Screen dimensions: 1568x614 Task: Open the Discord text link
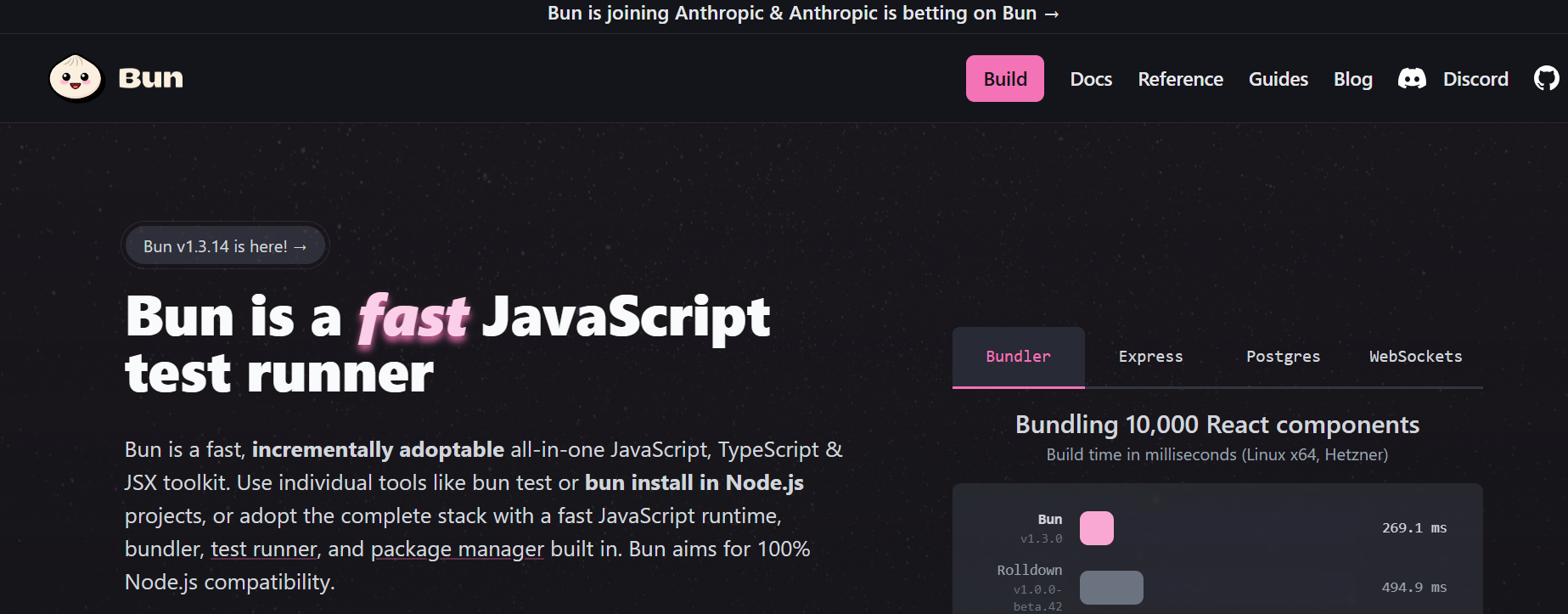1475,79
